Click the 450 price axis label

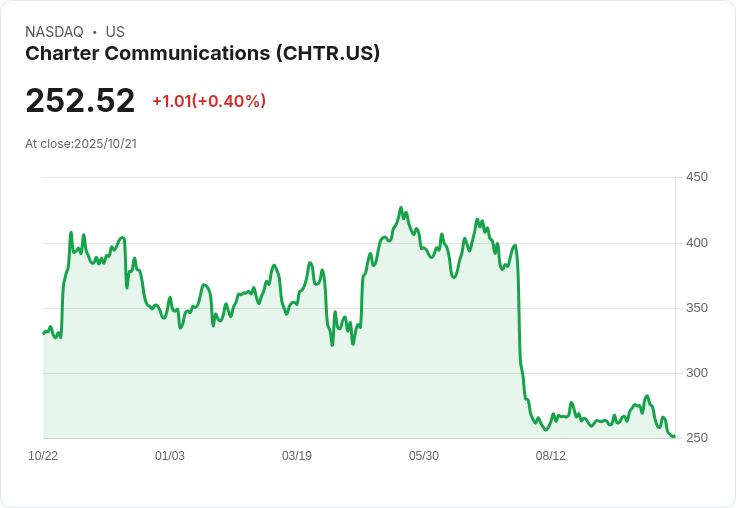coord(697,177)
